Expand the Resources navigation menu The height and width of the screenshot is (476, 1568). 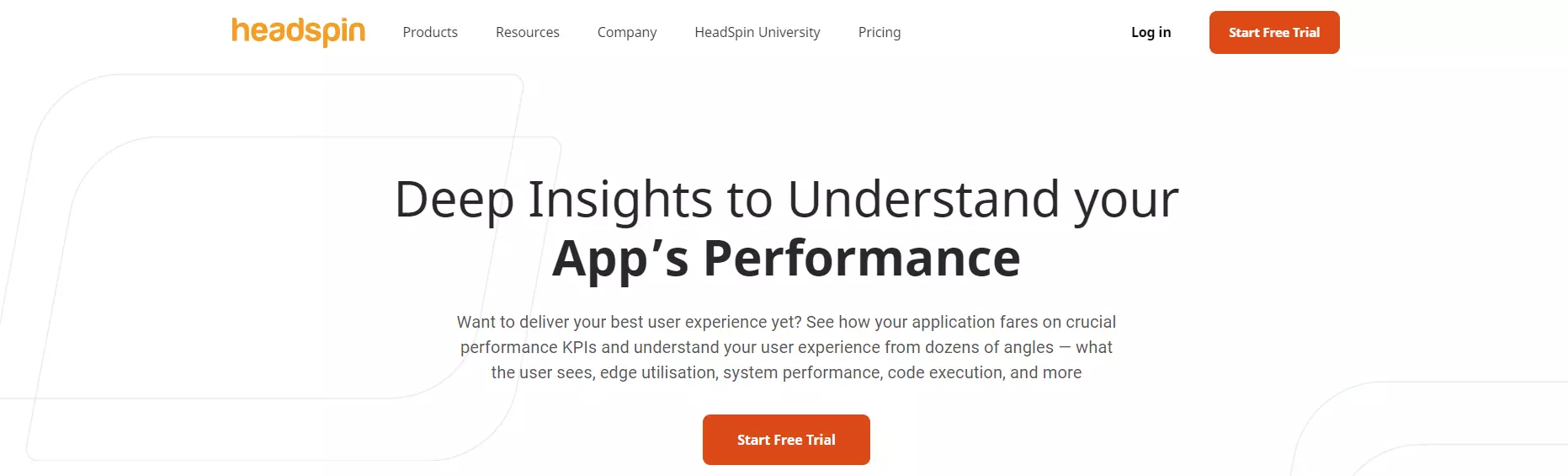click(528, 32)
